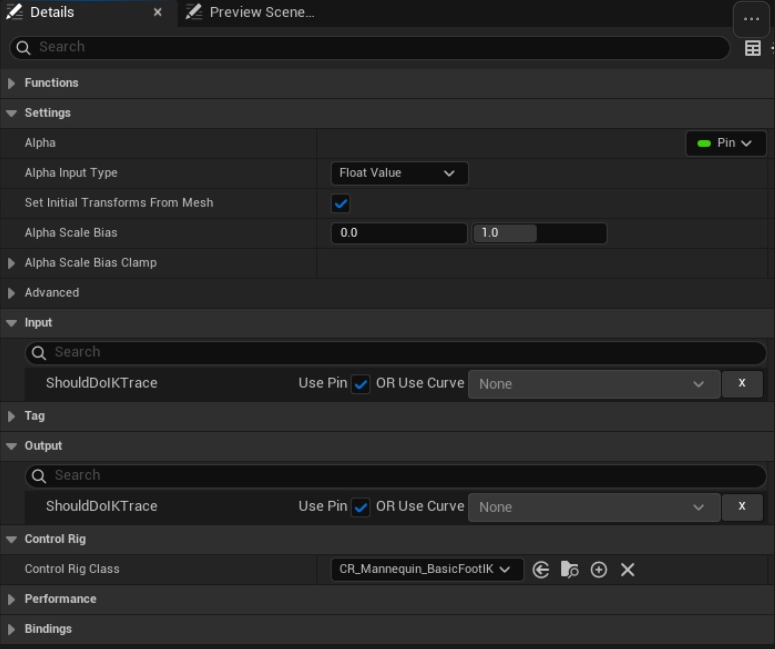Clear the Control Rig Class value
Viewport: 775px width, 649px height.
pos(628,570)
